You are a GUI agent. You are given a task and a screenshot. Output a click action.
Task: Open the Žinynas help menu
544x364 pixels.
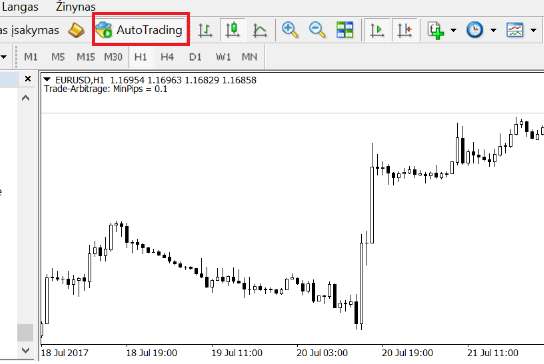(76, 7)
